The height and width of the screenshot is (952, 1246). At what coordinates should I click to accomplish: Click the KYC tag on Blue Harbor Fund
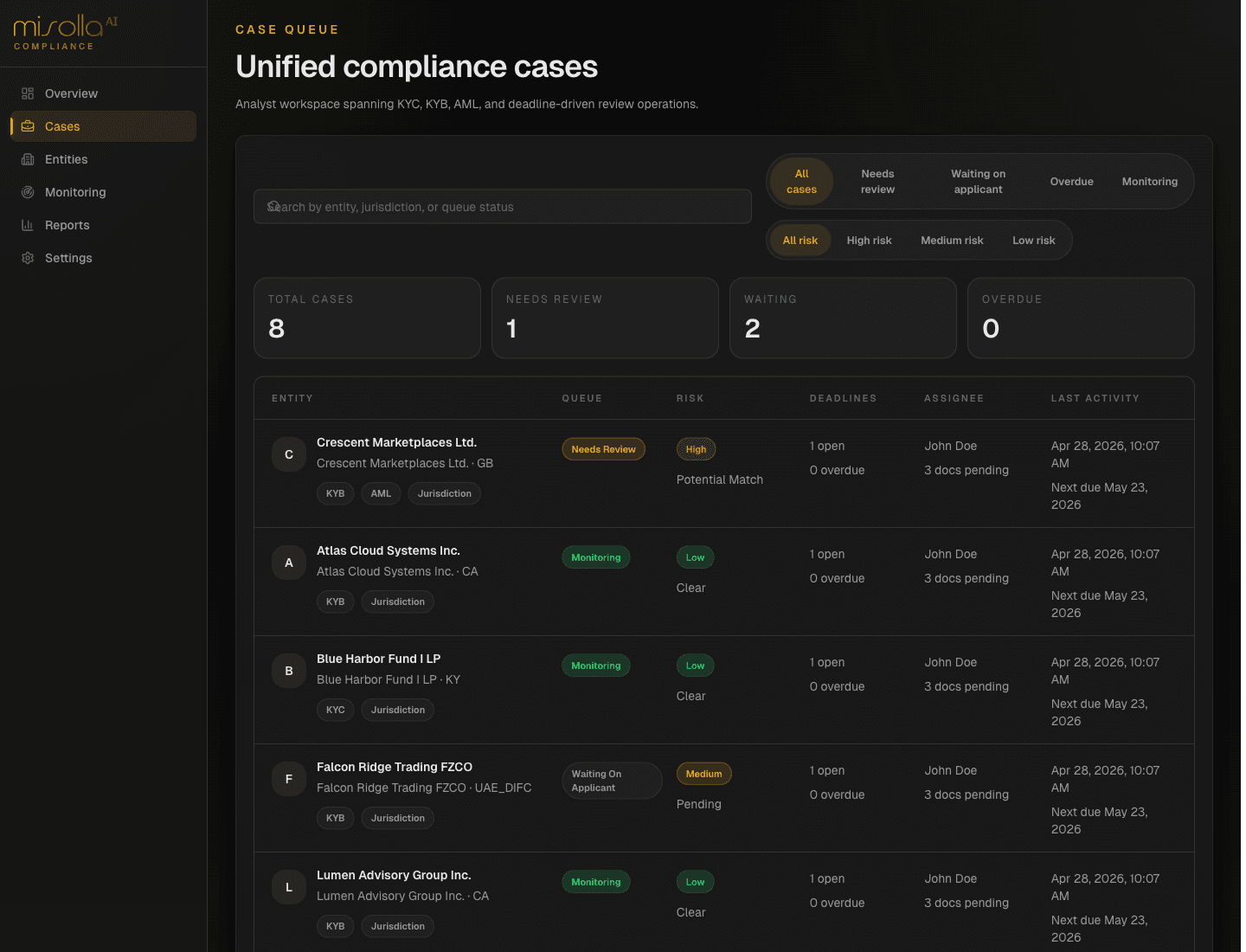pyautogui.click(x=336, y=710)
